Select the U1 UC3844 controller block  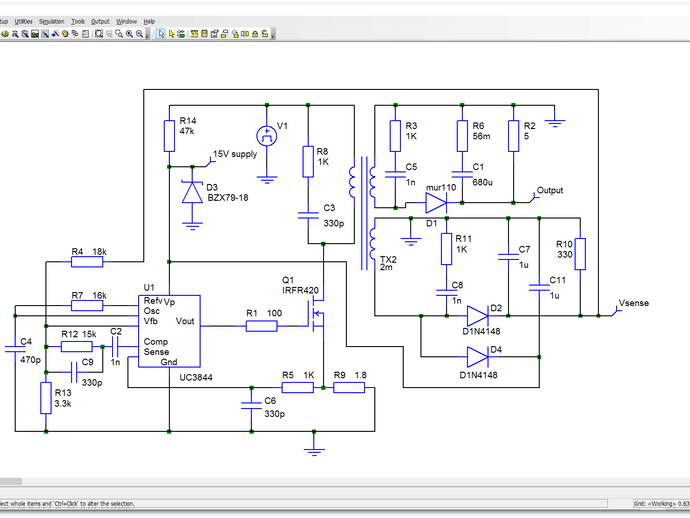[x=169, y=331]
